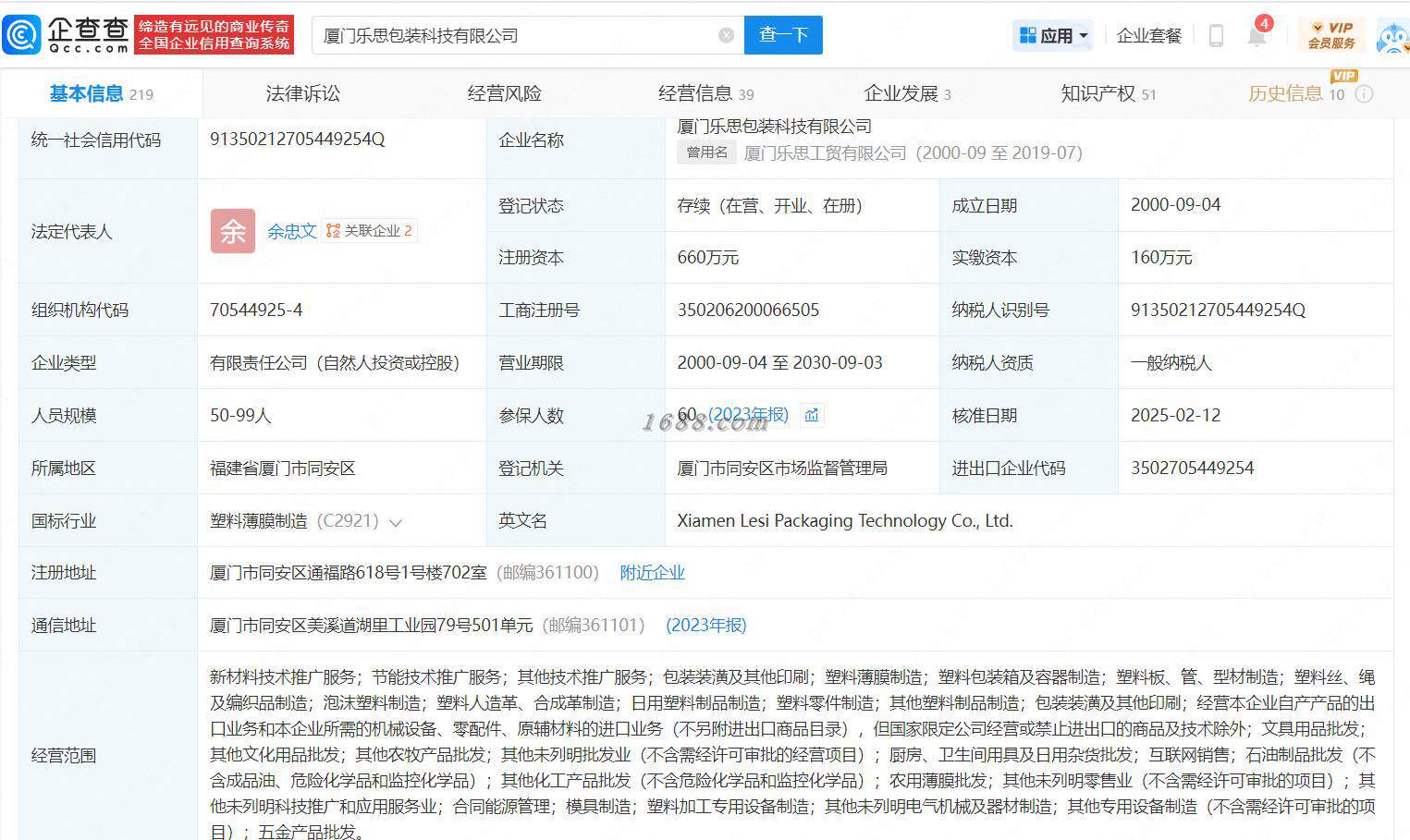Screen dimensions: 1410x840
Task: Click the 经营范围 description paragraph
Action: tap(792, 754)
